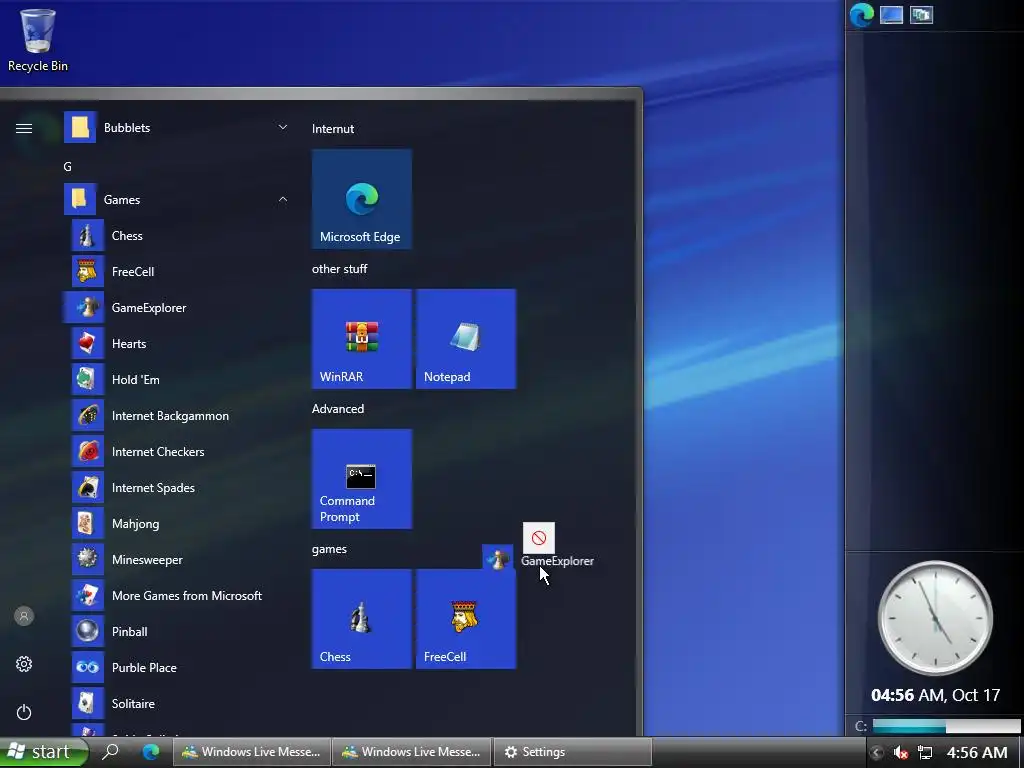
Task: Open the user account icon in Start menu
Action: pyautogui.click(x=24, y=616)
